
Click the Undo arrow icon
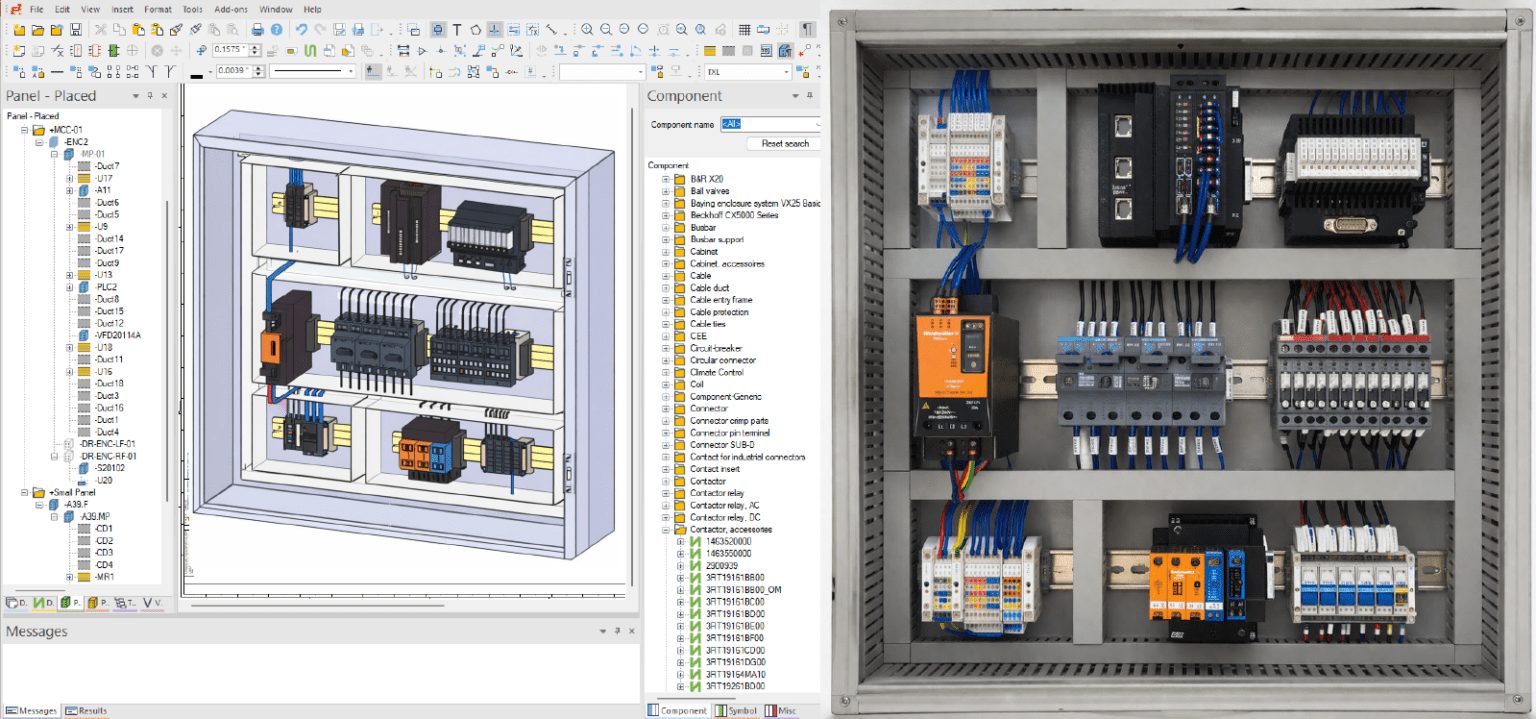(302, 30)
